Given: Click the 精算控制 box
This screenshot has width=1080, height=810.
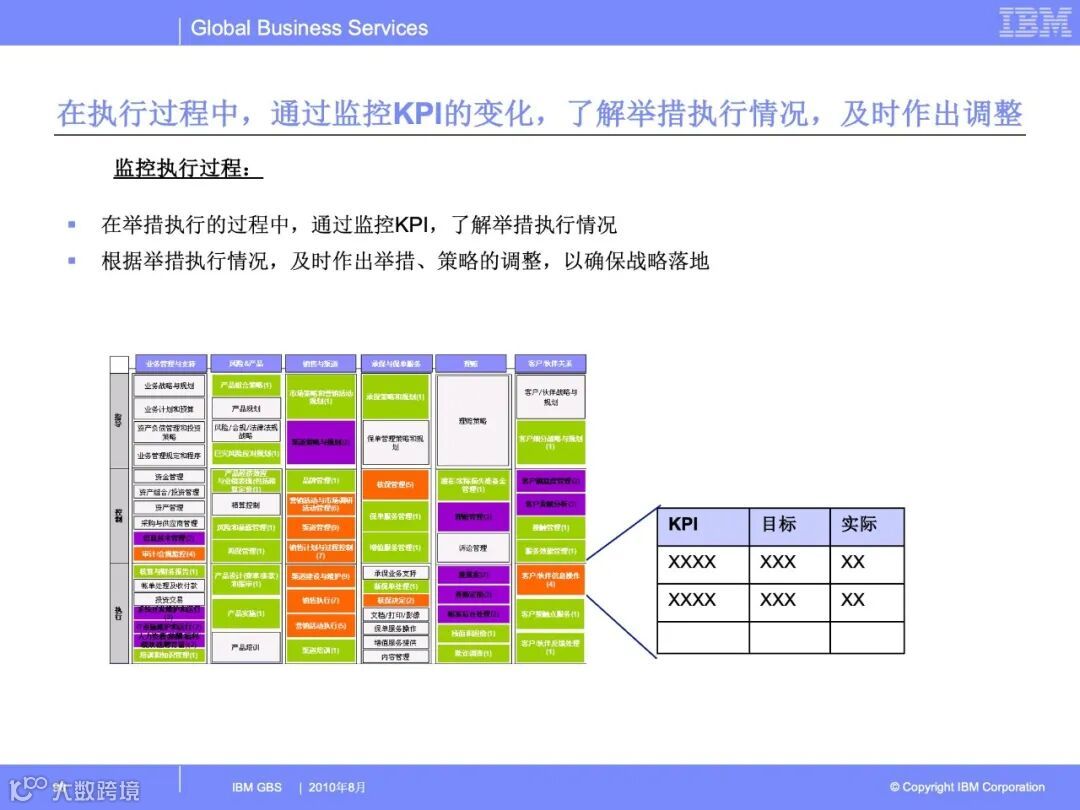Looking at the screenshot, I should point(246,505).
